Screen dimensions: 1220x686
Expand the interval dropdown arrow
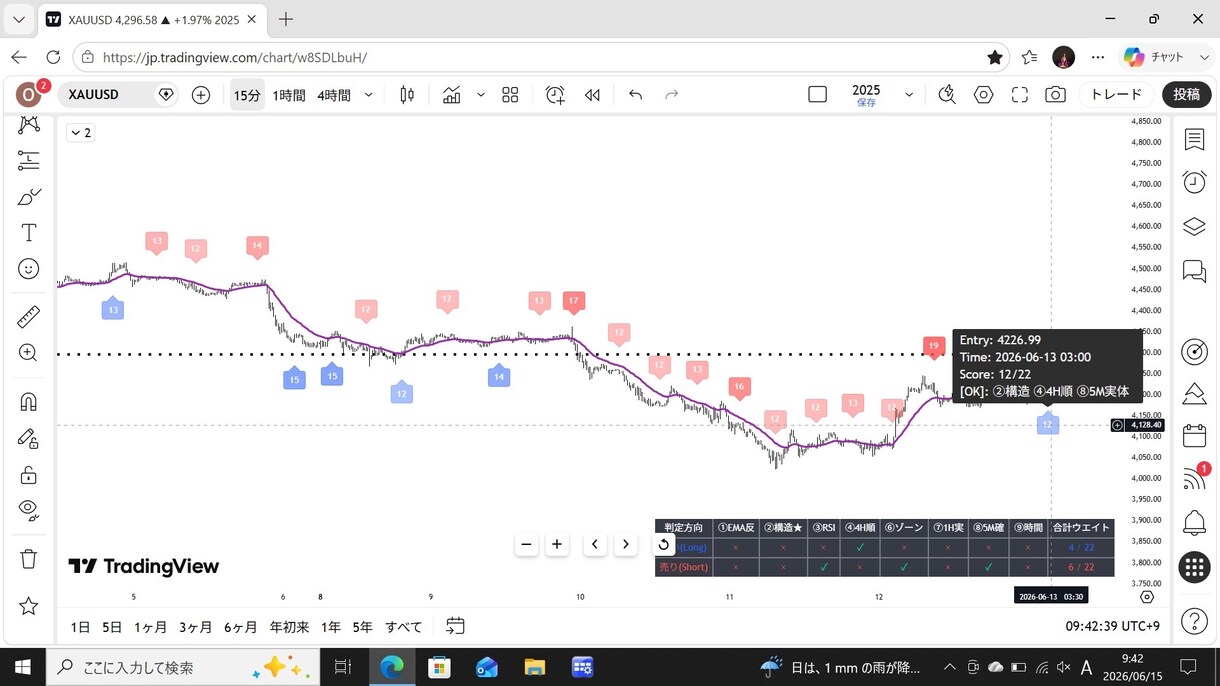[x=369, y=95]
